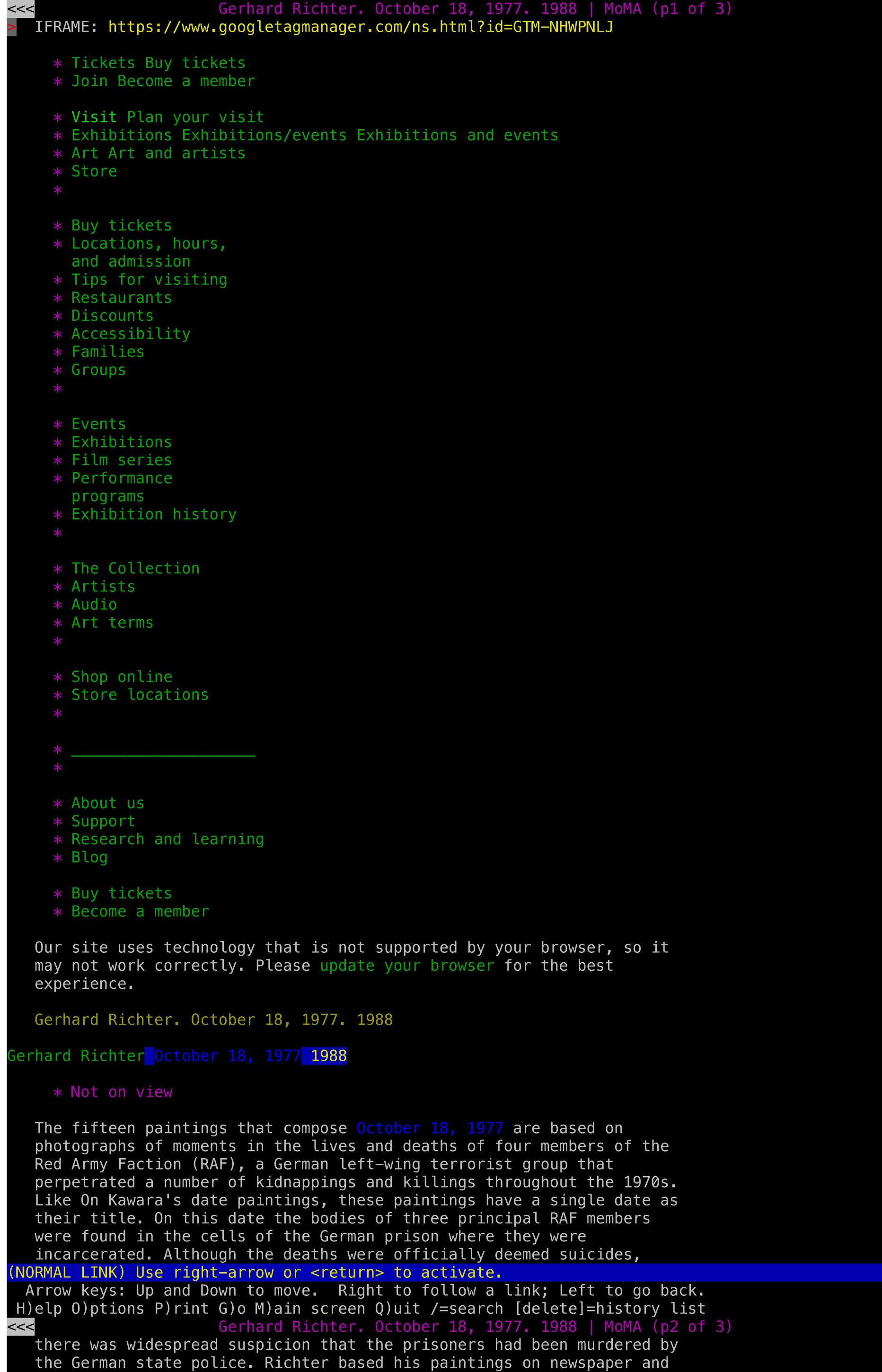This screenshot has height=1372, width=882.
Task: Click the '<<<' marker at top left
Action: coord(21,9)
